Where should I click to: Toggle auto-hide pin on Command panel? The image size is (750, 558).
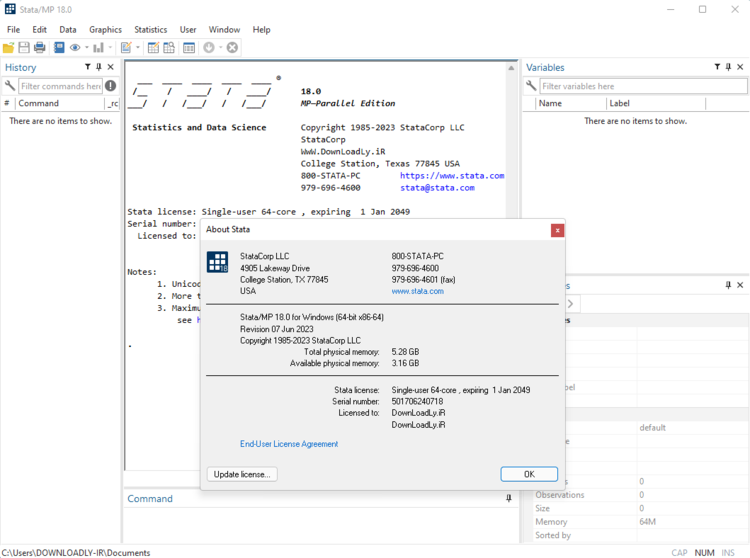(508, 498)
